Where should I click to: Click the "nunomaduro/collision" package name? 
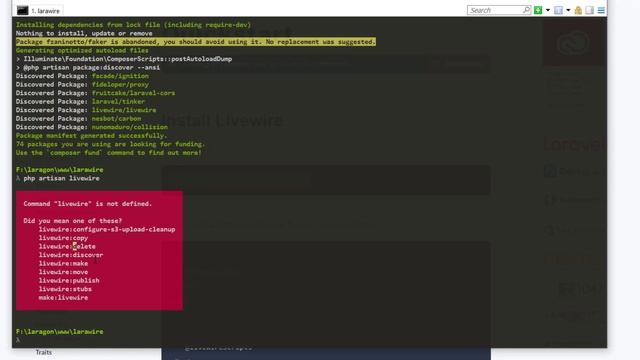(x=129, y=127)
